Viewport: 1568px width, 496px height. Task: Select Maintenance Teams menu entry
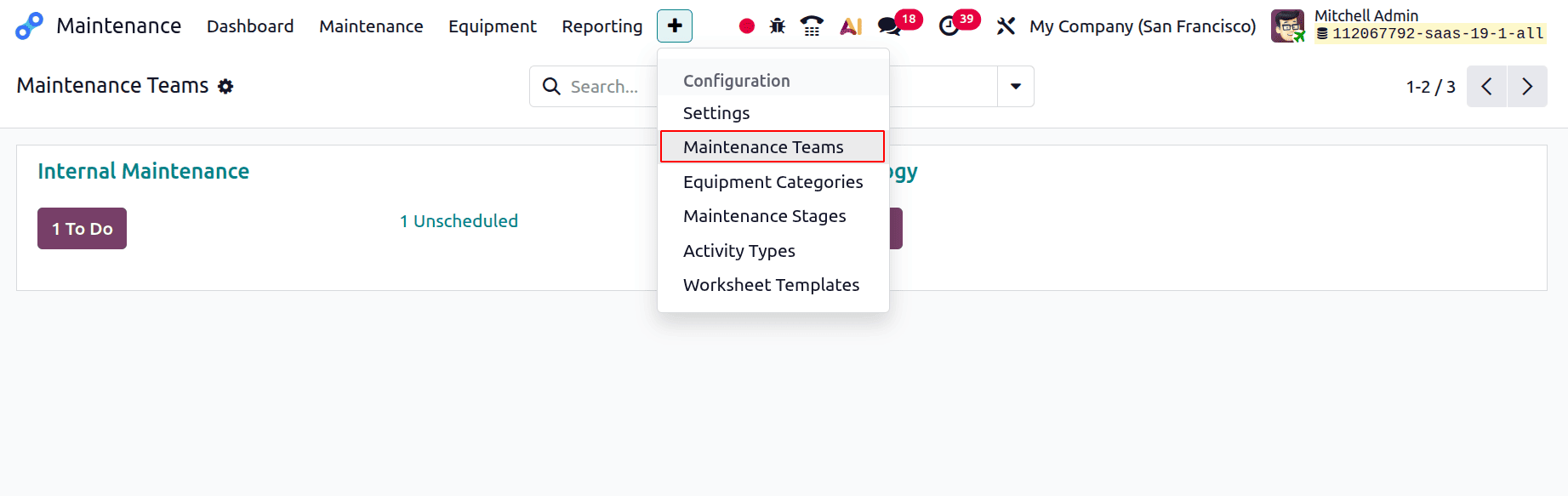pyautogui.click(x=773, y=147)
